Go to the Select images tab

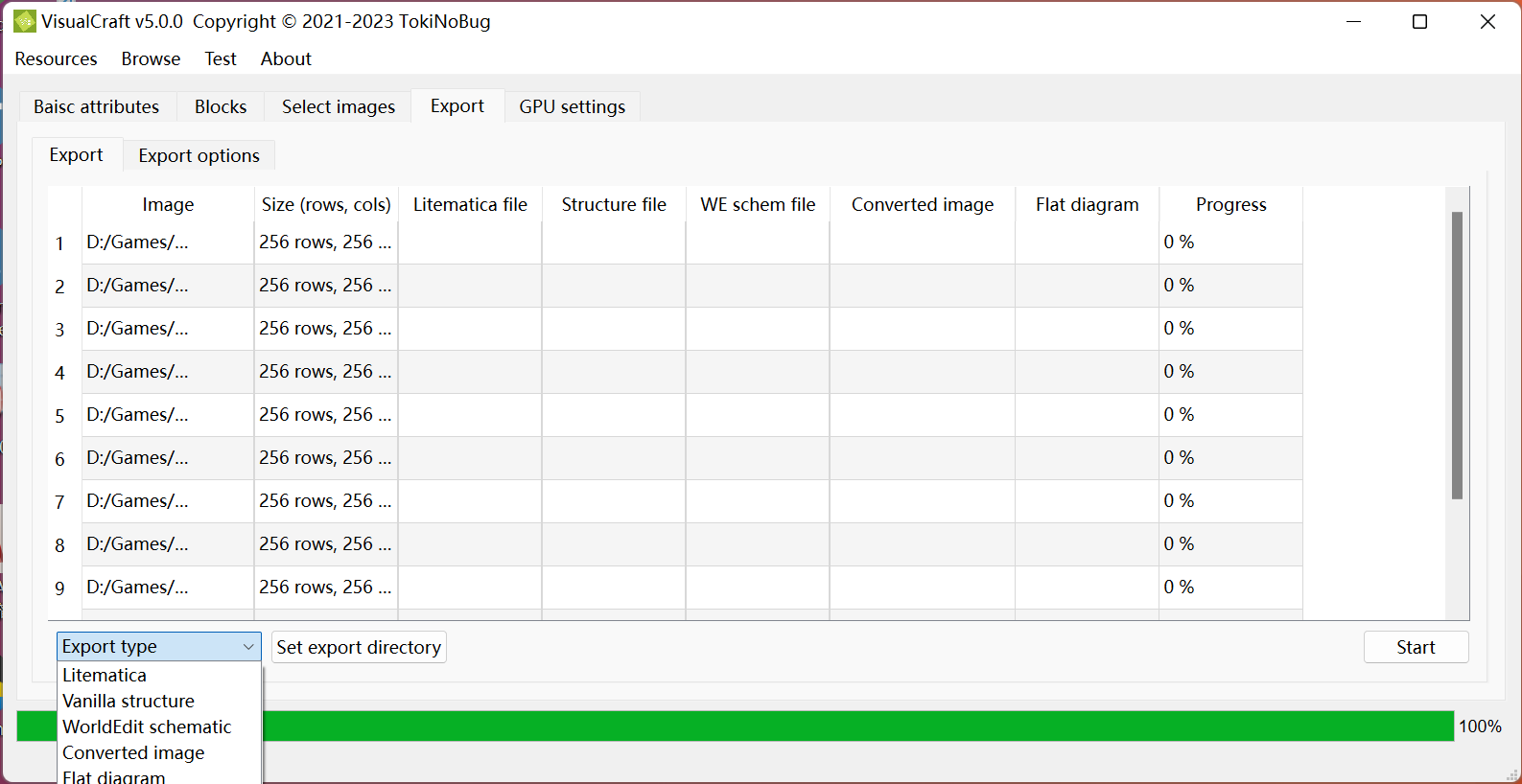tap(338, 107)
